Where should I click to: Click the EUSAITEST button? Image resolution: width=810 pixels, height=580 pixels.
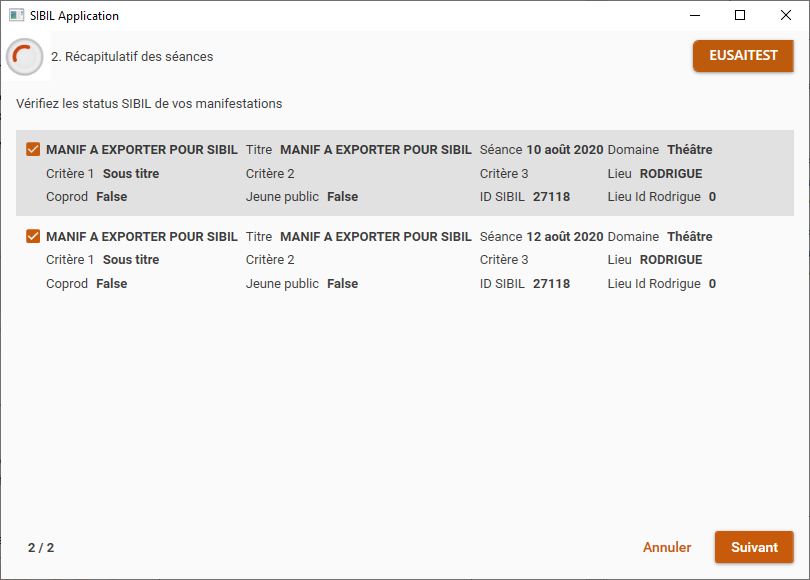743,55
